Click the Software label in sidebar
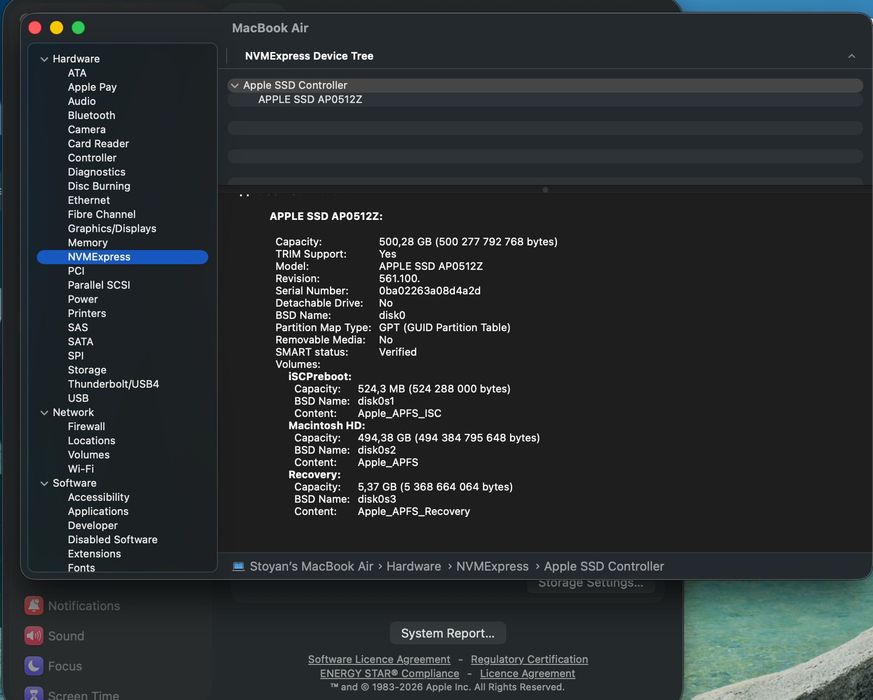The image size is (873, 700). pos(74,483)
